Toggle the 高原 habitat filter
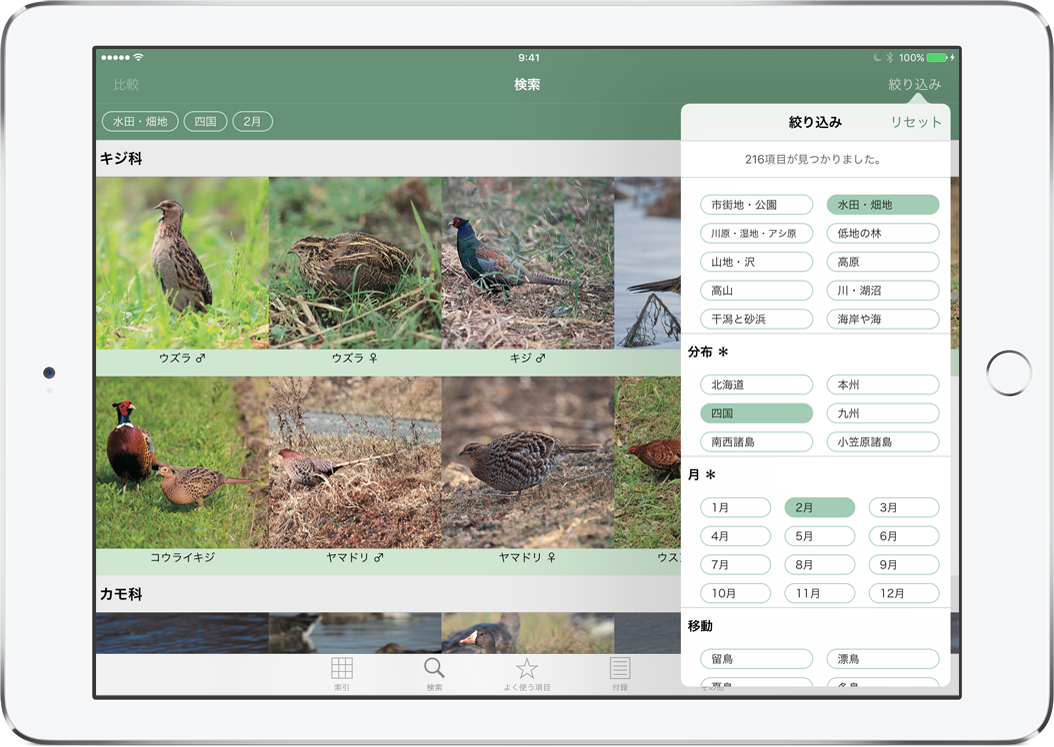Viewport: 1054px width, 747px height. 883,262
